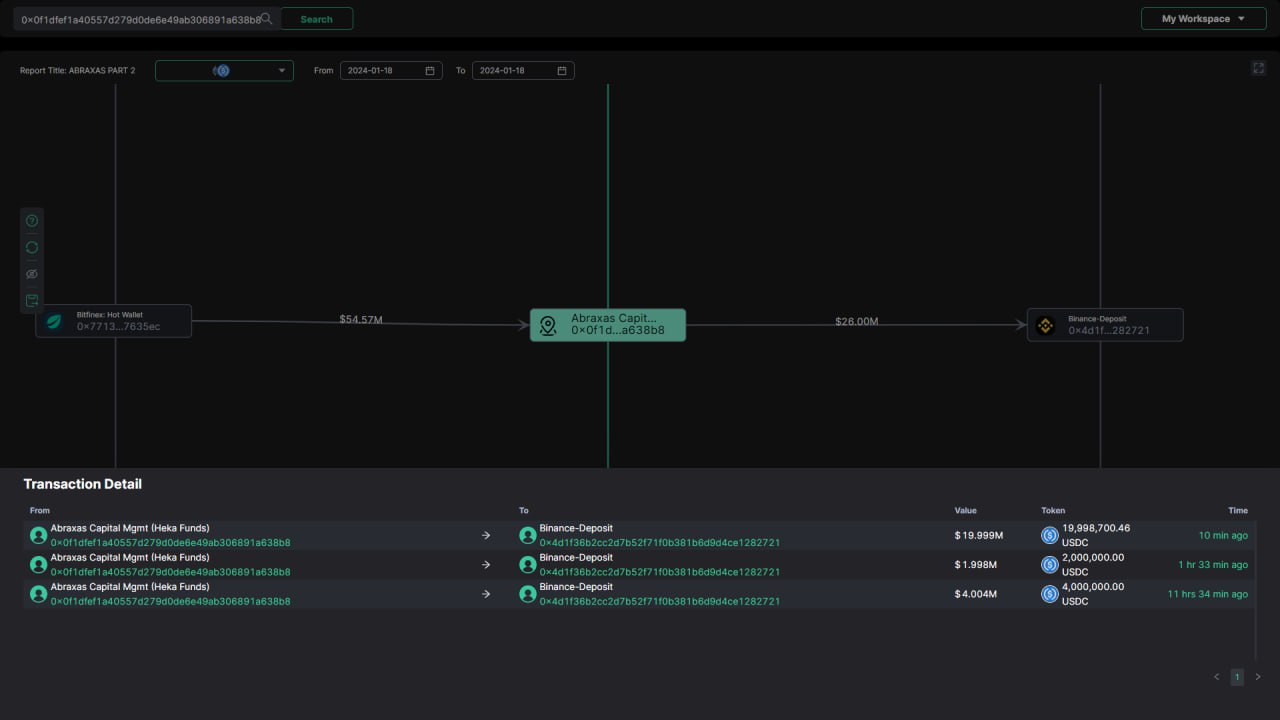Select page 1 in pagination
The width and height of the screenshot is (1280, 720).
point(1237,677)
